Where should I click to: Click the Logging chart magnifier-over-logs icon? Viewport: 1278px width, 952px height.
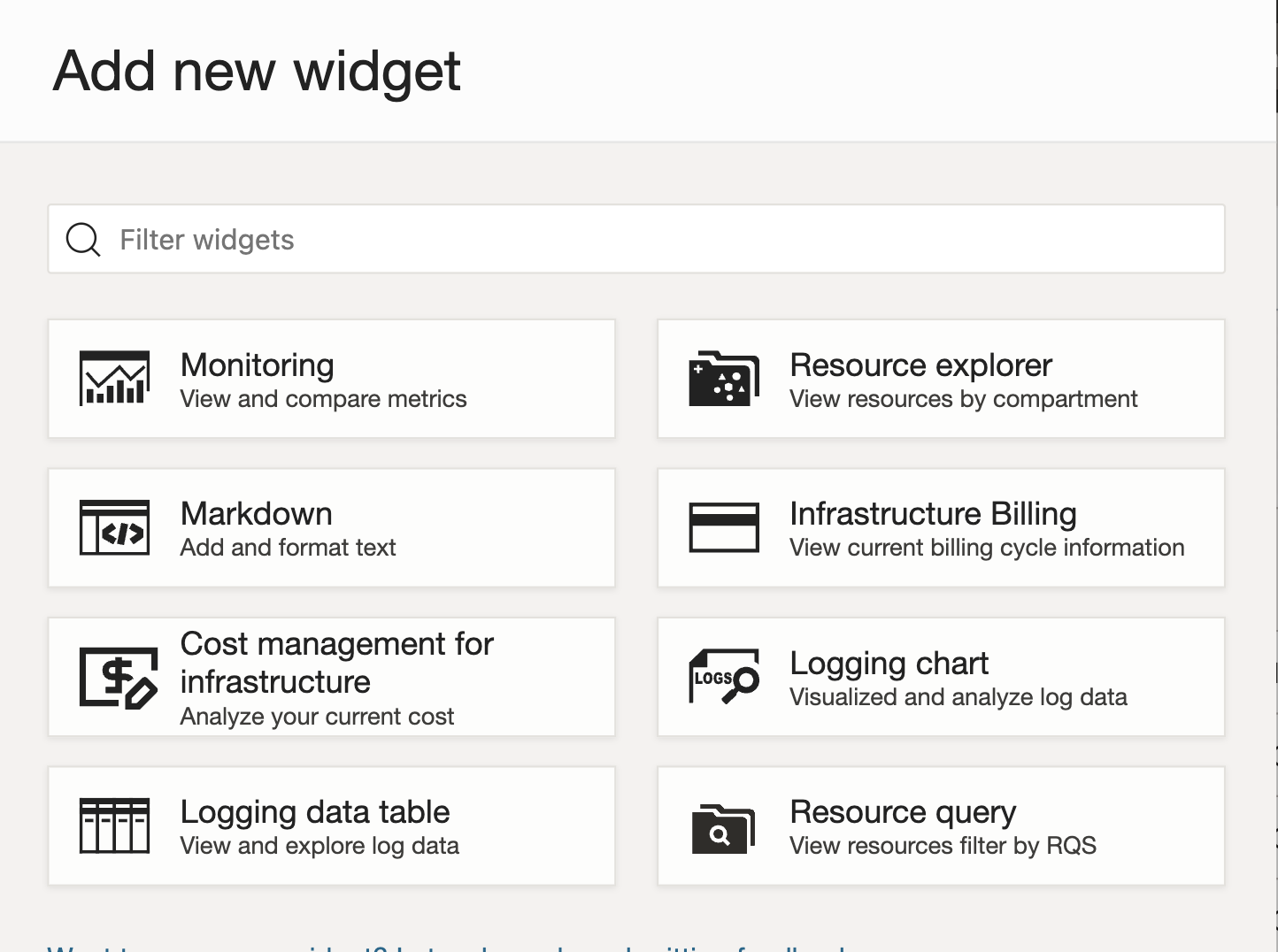724,677
